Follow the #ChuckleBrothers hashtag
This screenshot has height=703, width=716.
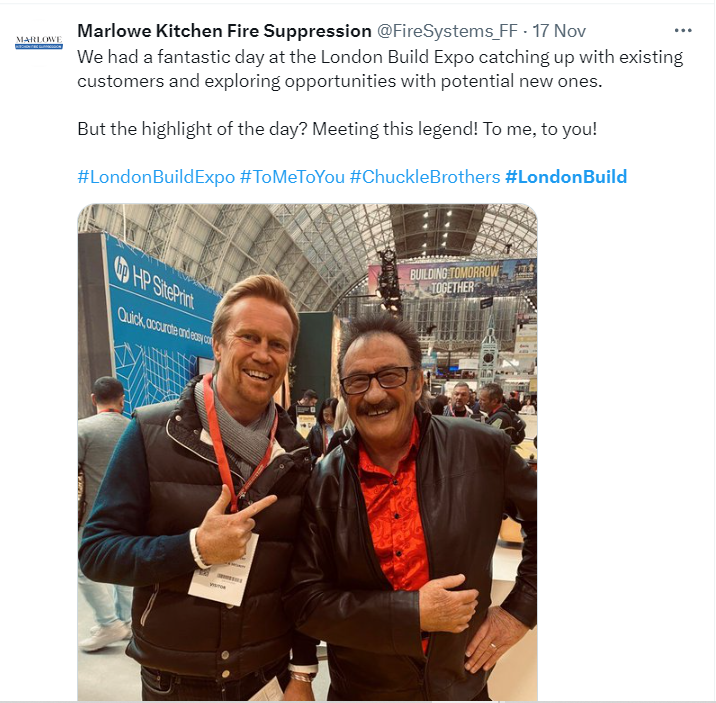(x=425, y=177)
